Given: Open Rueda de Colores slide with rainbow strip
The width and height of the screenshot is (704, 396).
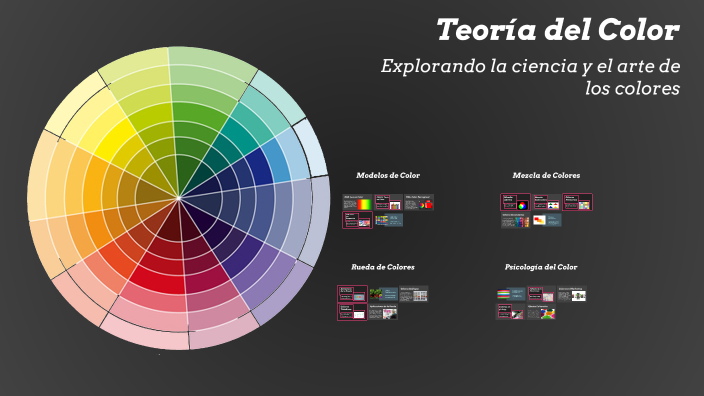Looking at the screenshot, I should (352, 294).
